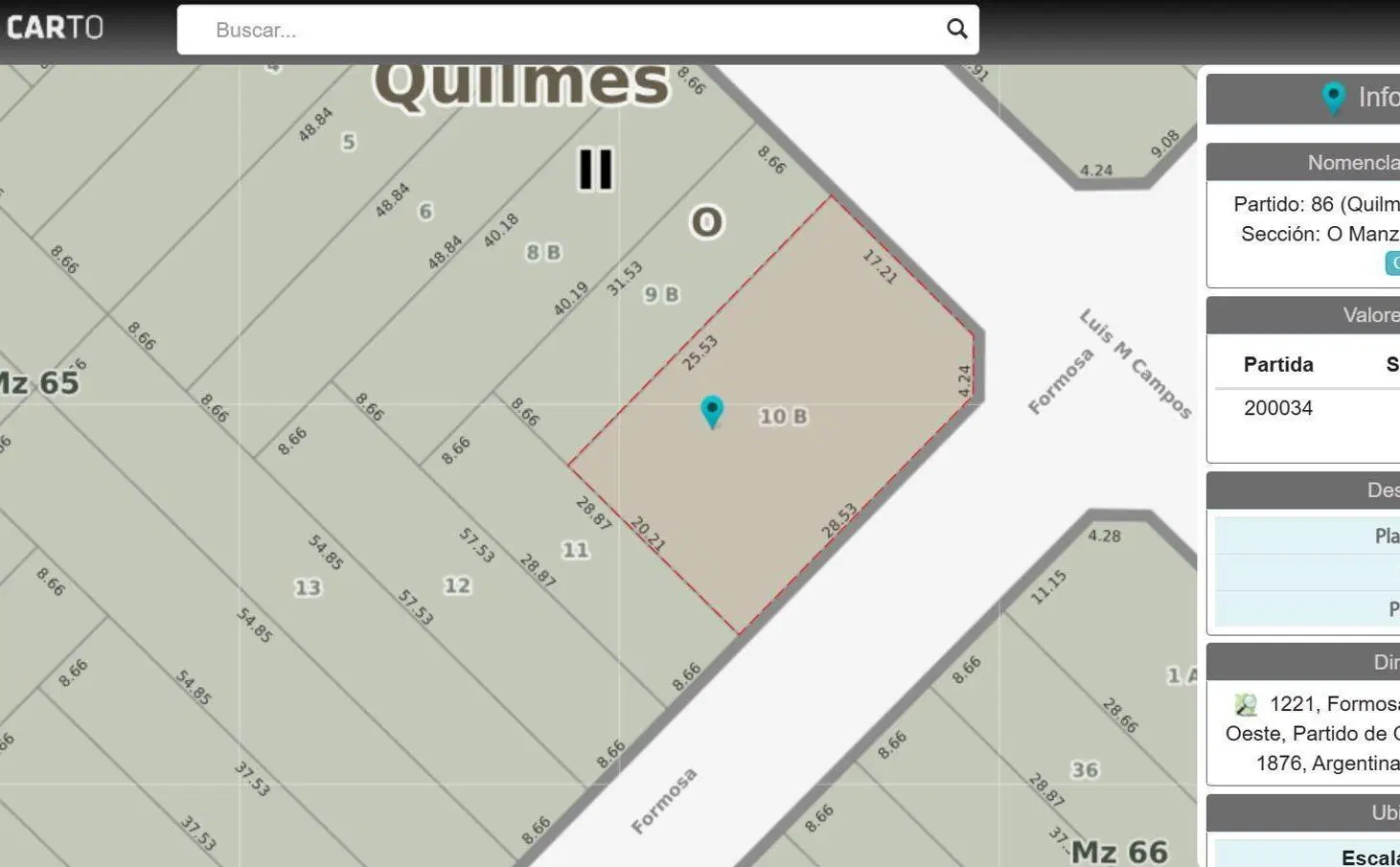Click the Luis M Campos street label
Image resolution: width=1400 pixels, height=867 pixels.
coord(1136,364)
